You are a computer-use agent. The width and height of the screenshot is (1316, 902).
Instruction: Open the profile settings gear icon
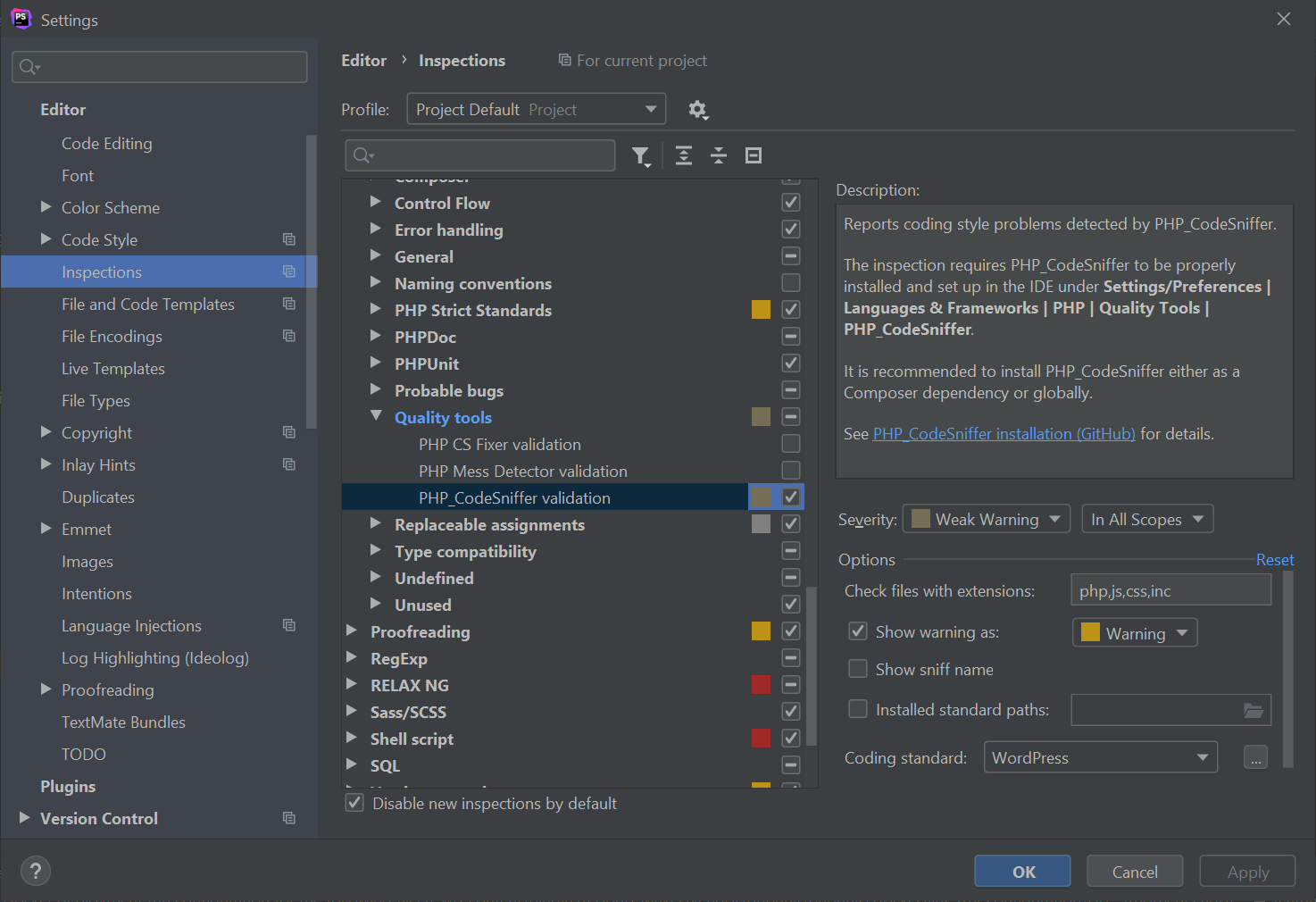click(698, 109)
